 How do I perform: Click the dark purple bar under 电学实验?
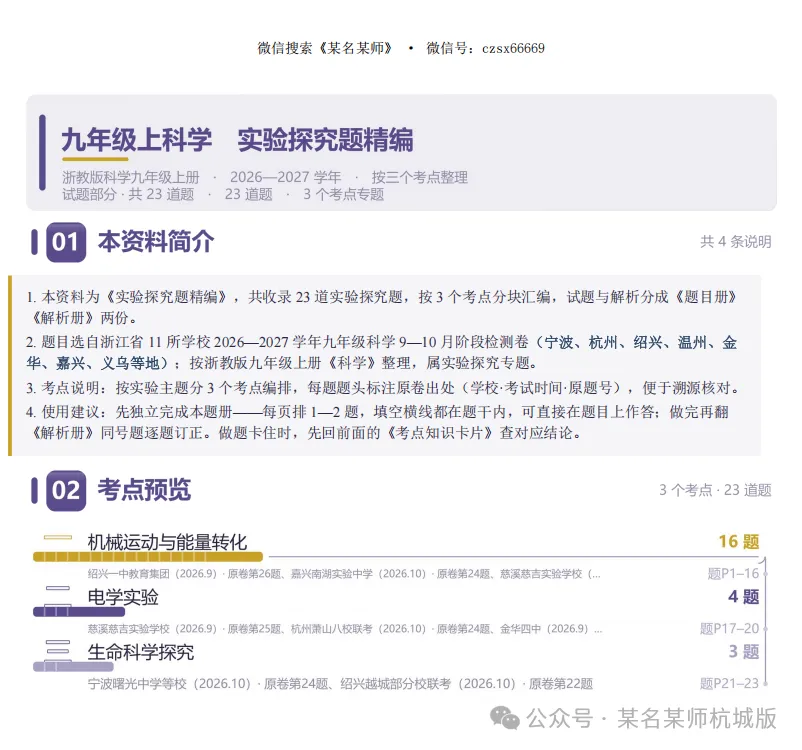coord(79,611)
